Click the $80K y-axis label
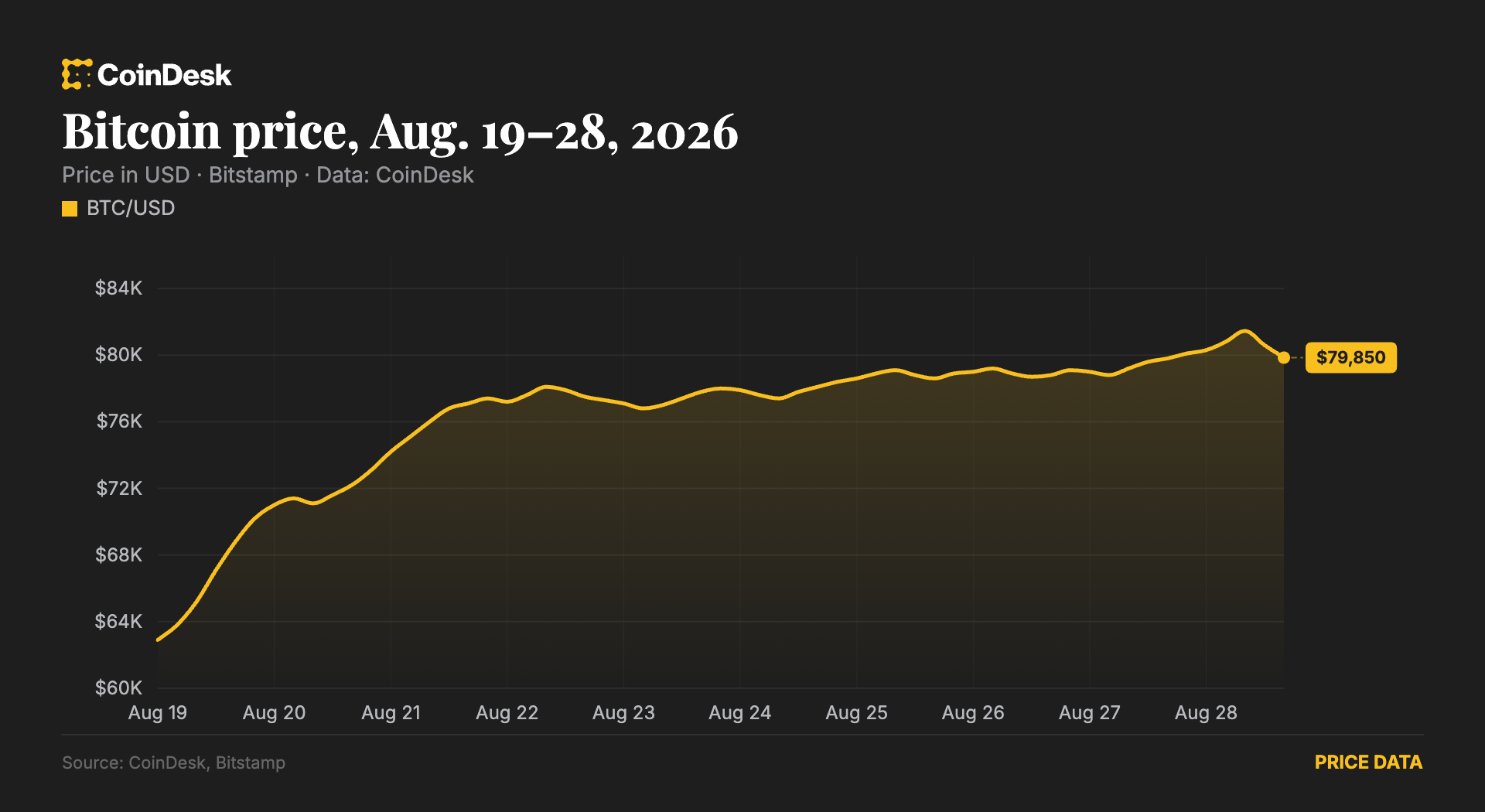This screenshot has height=812, width=1485. pos(118,355)
